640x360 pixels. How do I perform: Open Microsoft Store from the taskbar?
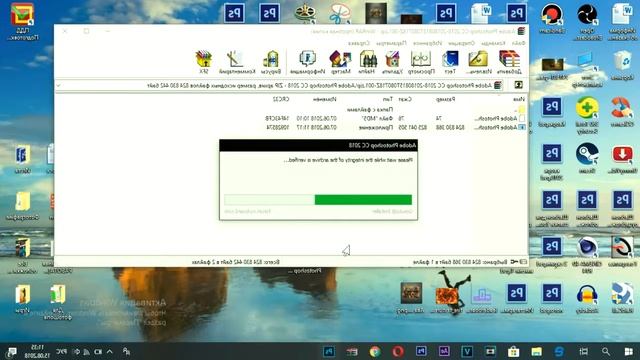click(x=513, y=351)
